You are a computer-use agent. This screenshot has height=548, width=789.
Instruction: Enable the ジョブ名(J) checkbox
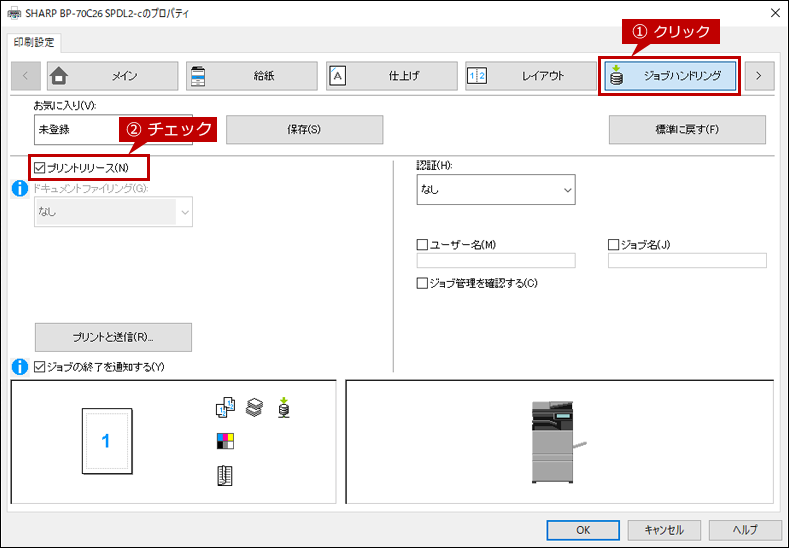(613, 245)
